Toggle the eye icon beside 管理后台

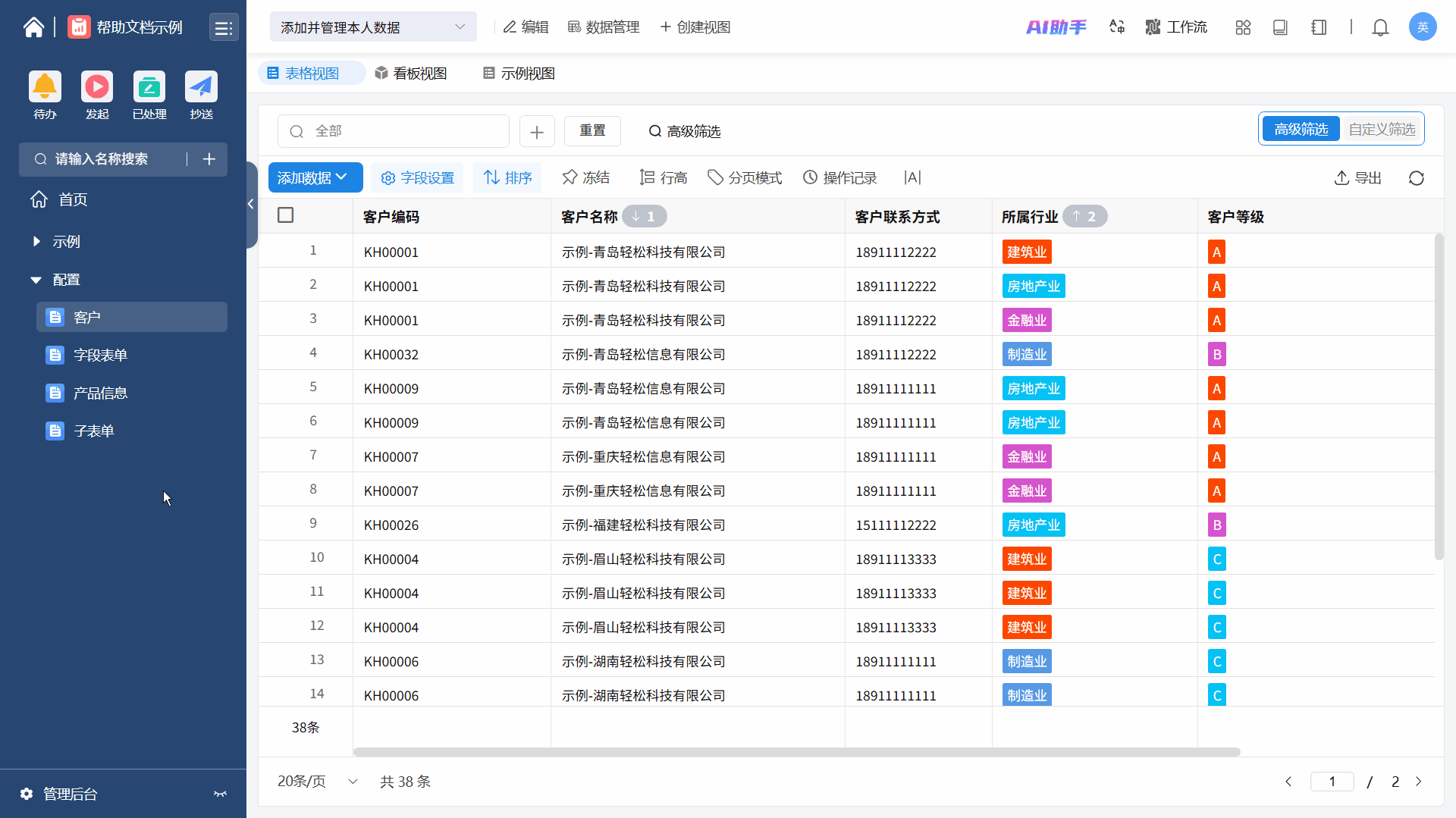pos(220,794)
